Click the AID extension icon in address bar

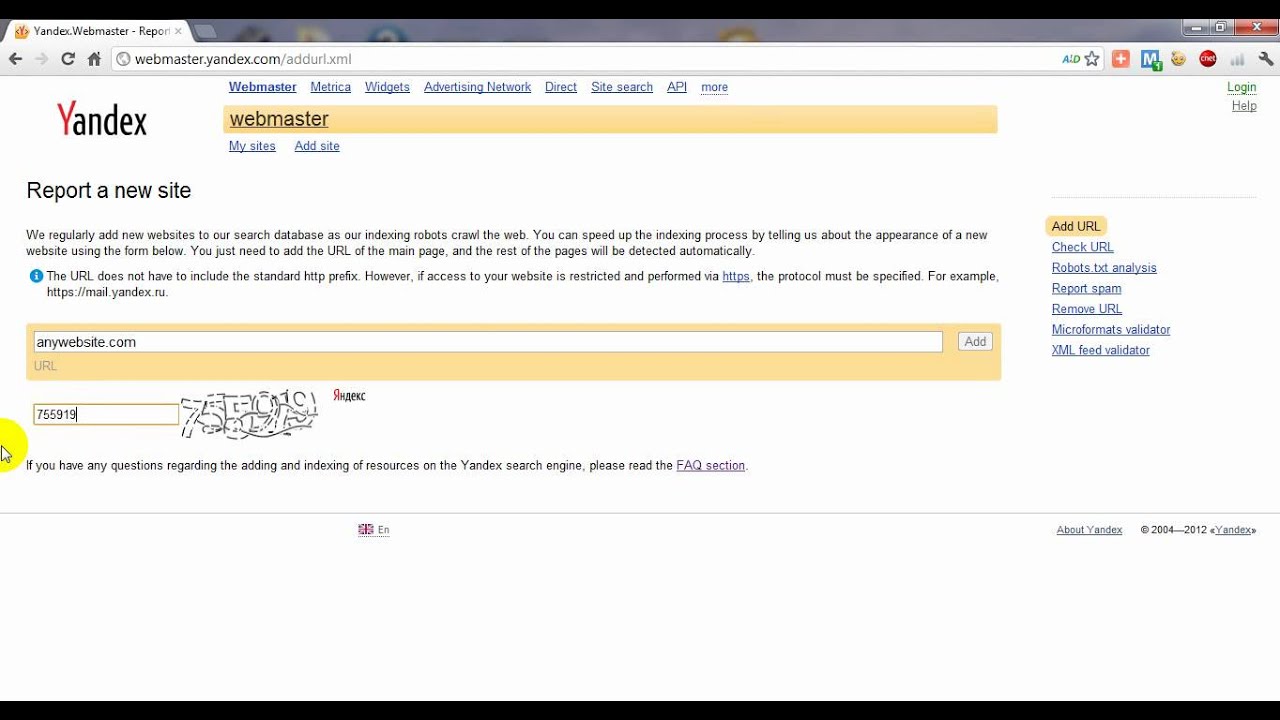pos(1071,59)
